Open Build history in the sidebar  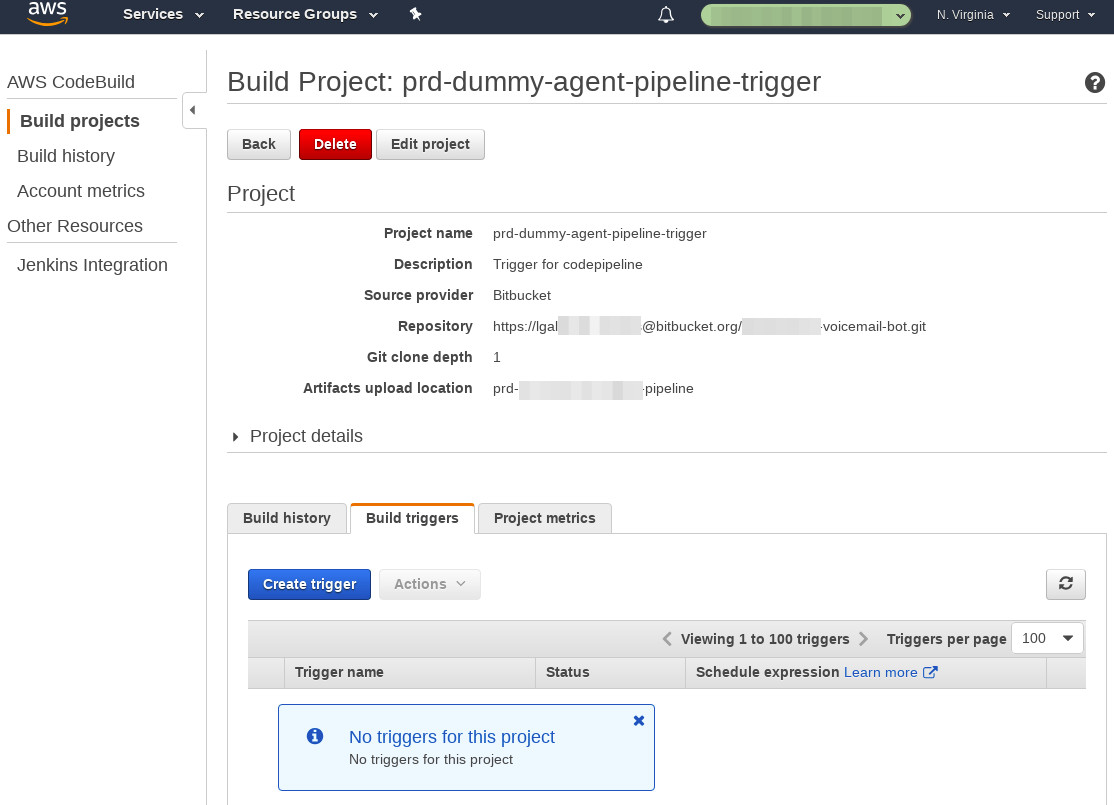pyautogui.click(x=66, y=156)
